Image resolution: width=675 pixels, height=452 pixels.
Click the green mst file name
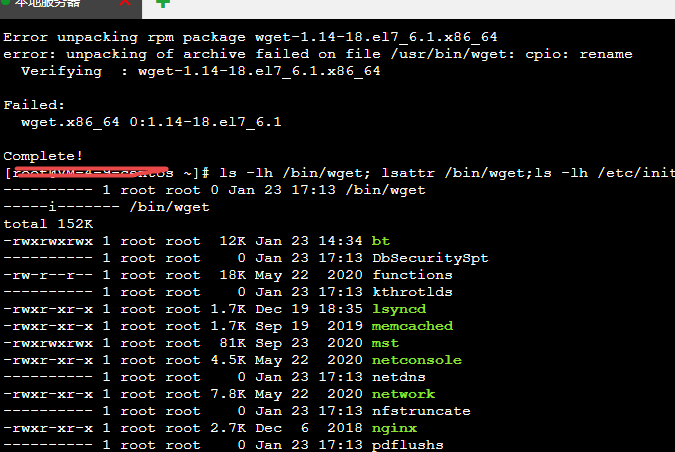pyautogui.click(x=385, y=343)
